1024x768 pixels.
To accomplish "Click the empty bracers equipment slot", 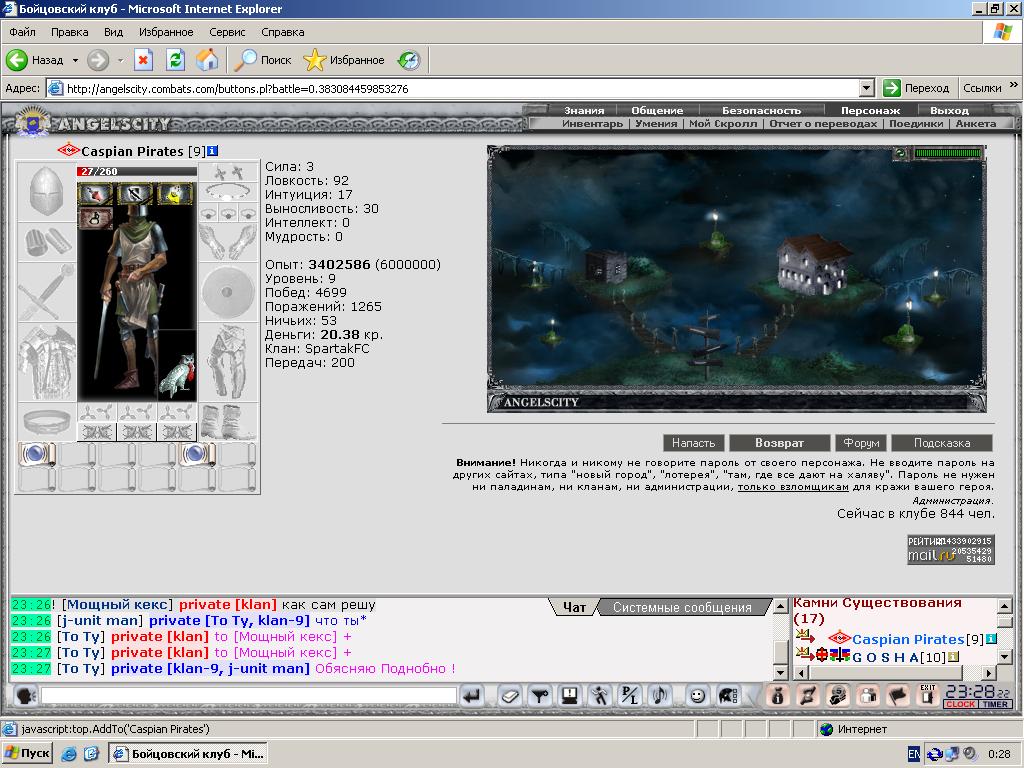I will coord(46,242).
